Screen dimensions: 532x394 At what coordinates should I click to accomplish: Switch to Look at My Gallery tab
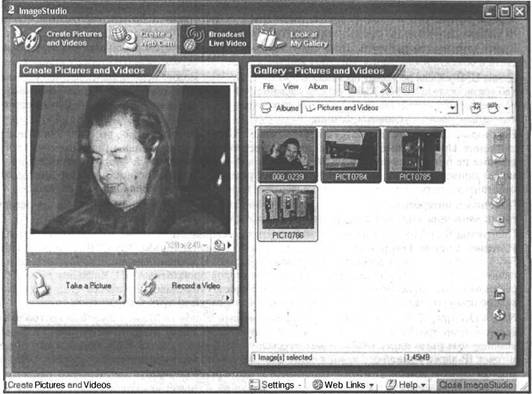tap(292, 39)
